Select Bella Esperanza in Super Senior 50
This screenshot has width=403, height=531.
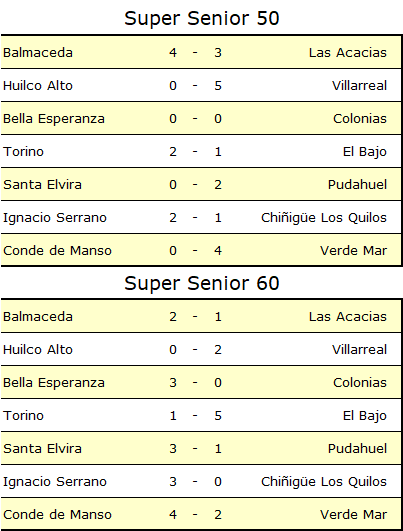point(54,119)
